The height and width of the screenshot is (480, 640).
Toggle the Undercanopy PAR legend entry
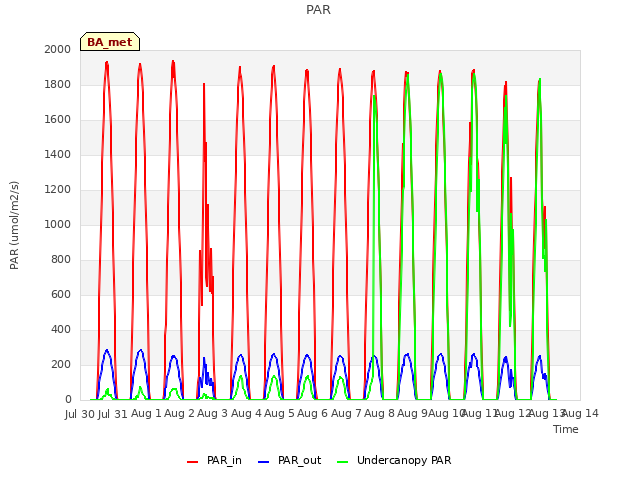(x=394, y=460)
